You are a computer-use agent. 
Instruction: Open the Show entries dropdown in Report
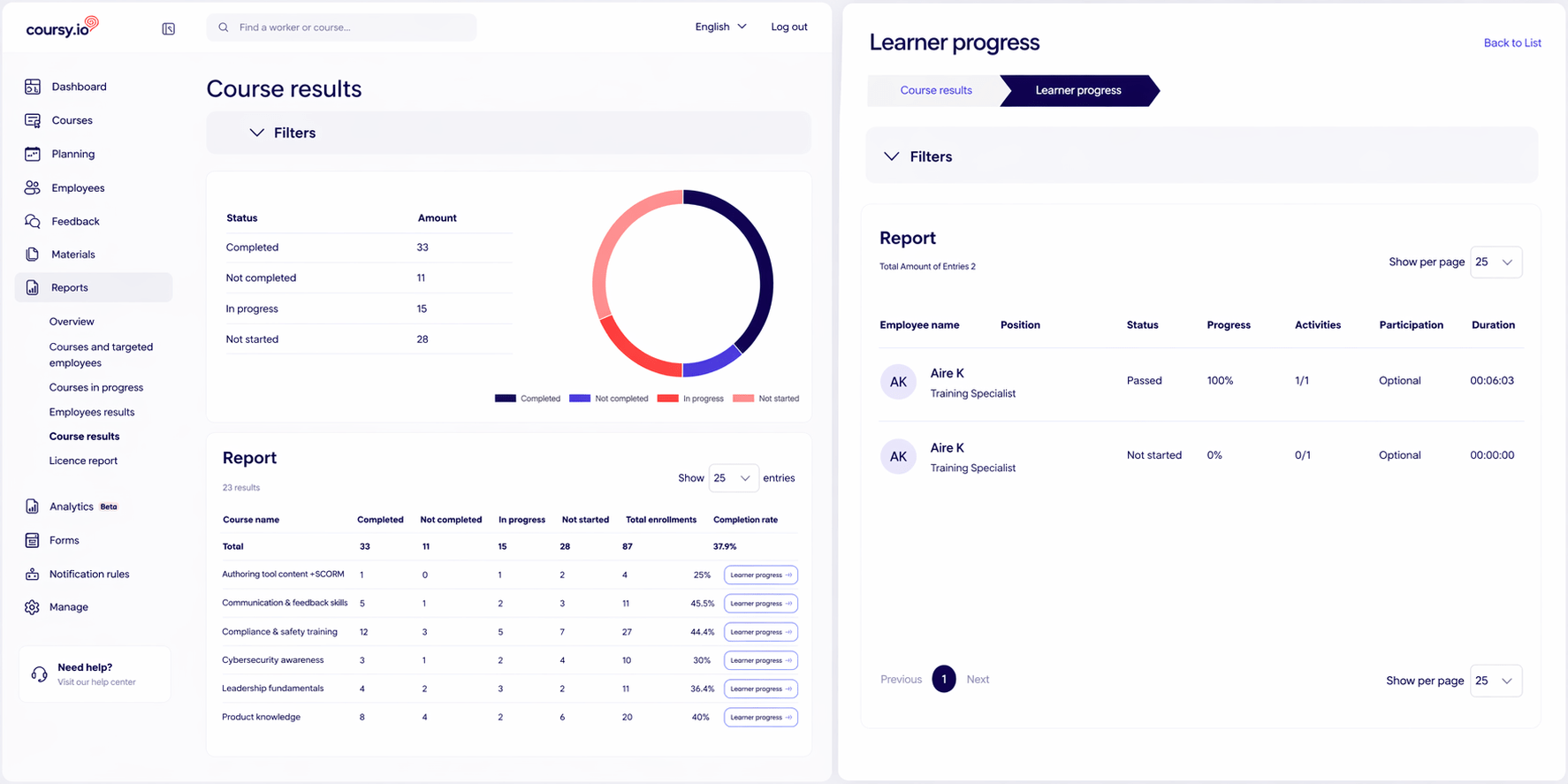pyautogui.click(x=734, y=478)
